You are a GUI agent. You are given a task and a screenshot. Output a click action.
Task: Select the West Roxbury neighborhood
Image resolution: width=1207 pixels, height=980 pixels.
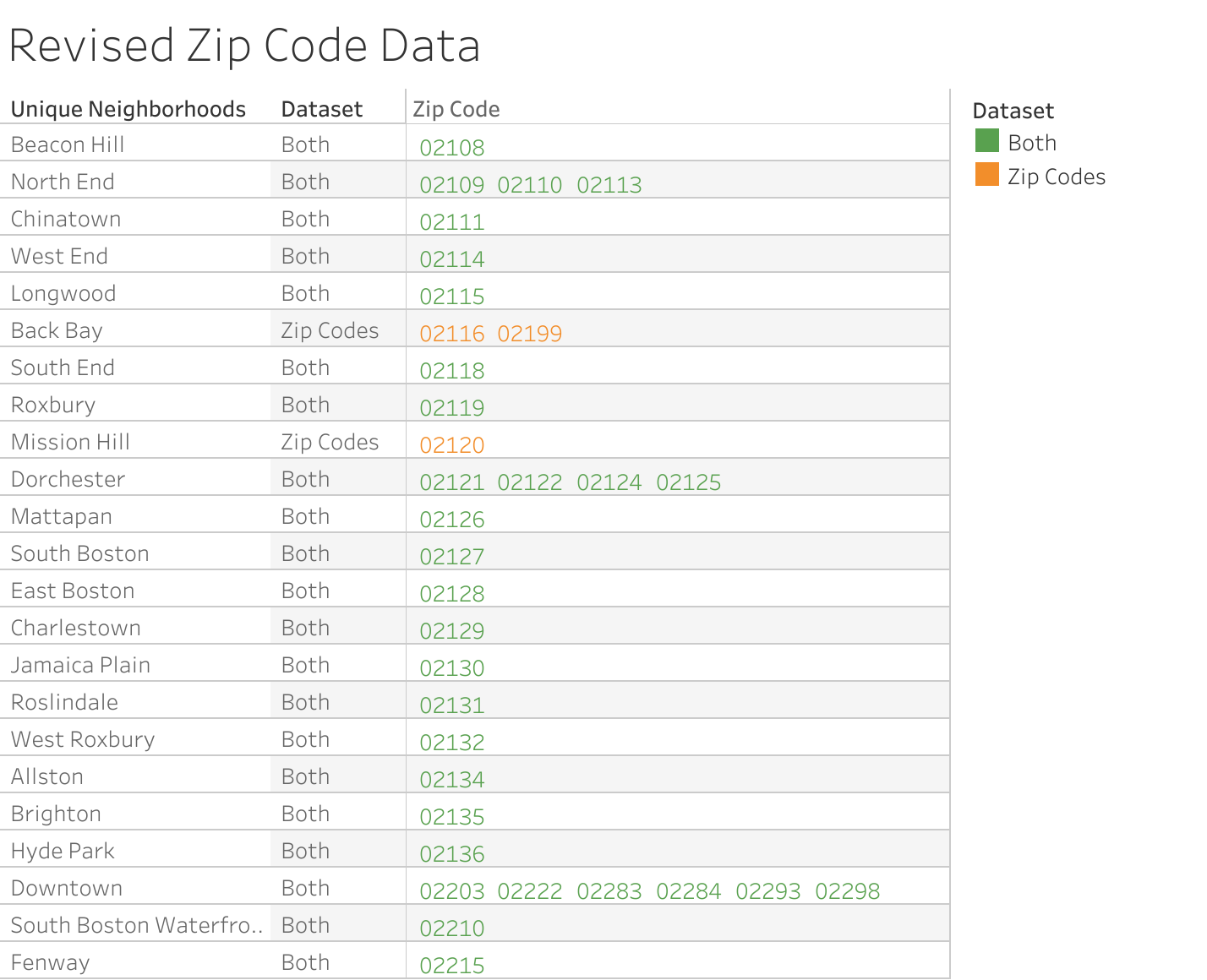click(x=83, y=739)
